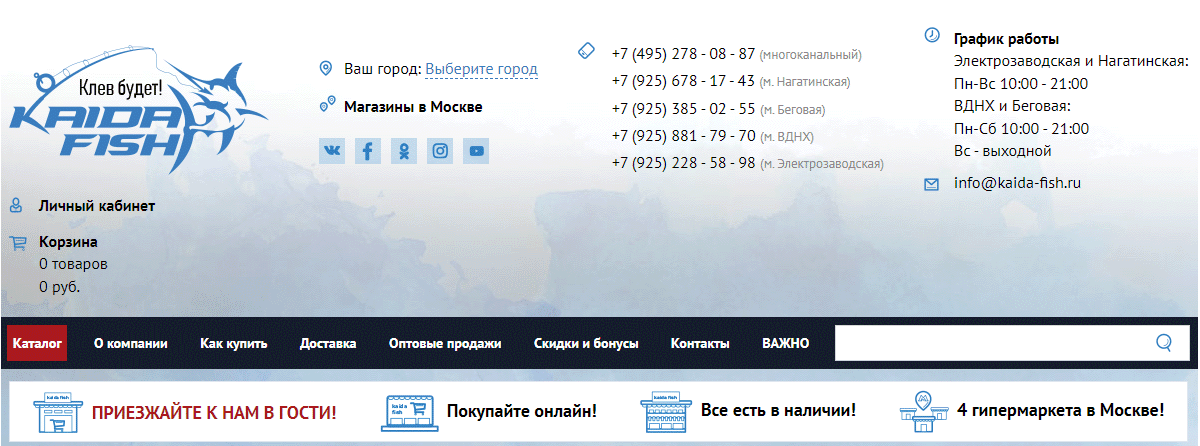Go to the Контакты page
This screenshot has width=1200, height=446.
click(700, 343)
